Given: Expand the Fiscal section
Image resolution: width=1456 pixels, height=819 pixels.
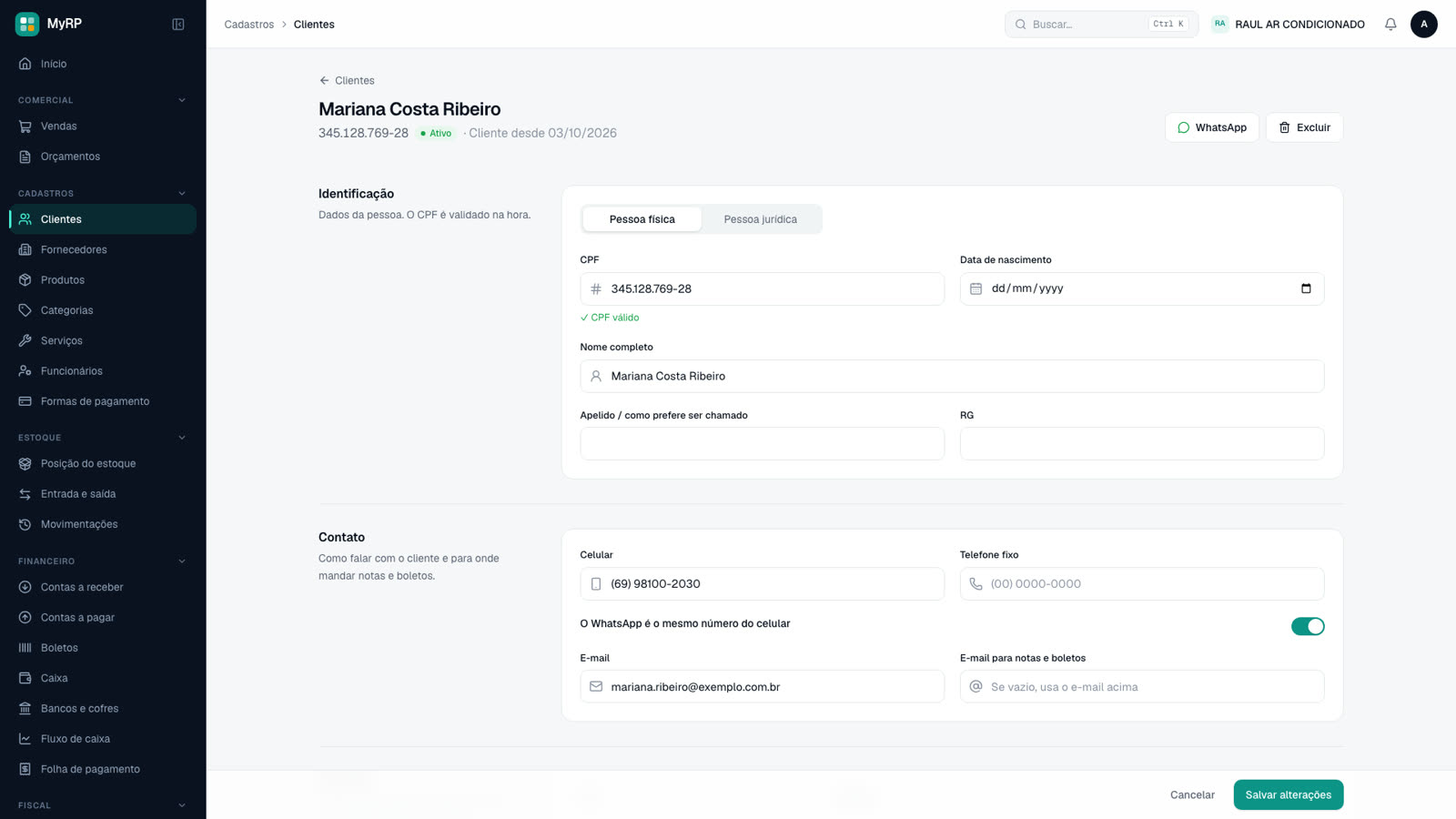Looking at the screenshot, I should tap(182, 805).
